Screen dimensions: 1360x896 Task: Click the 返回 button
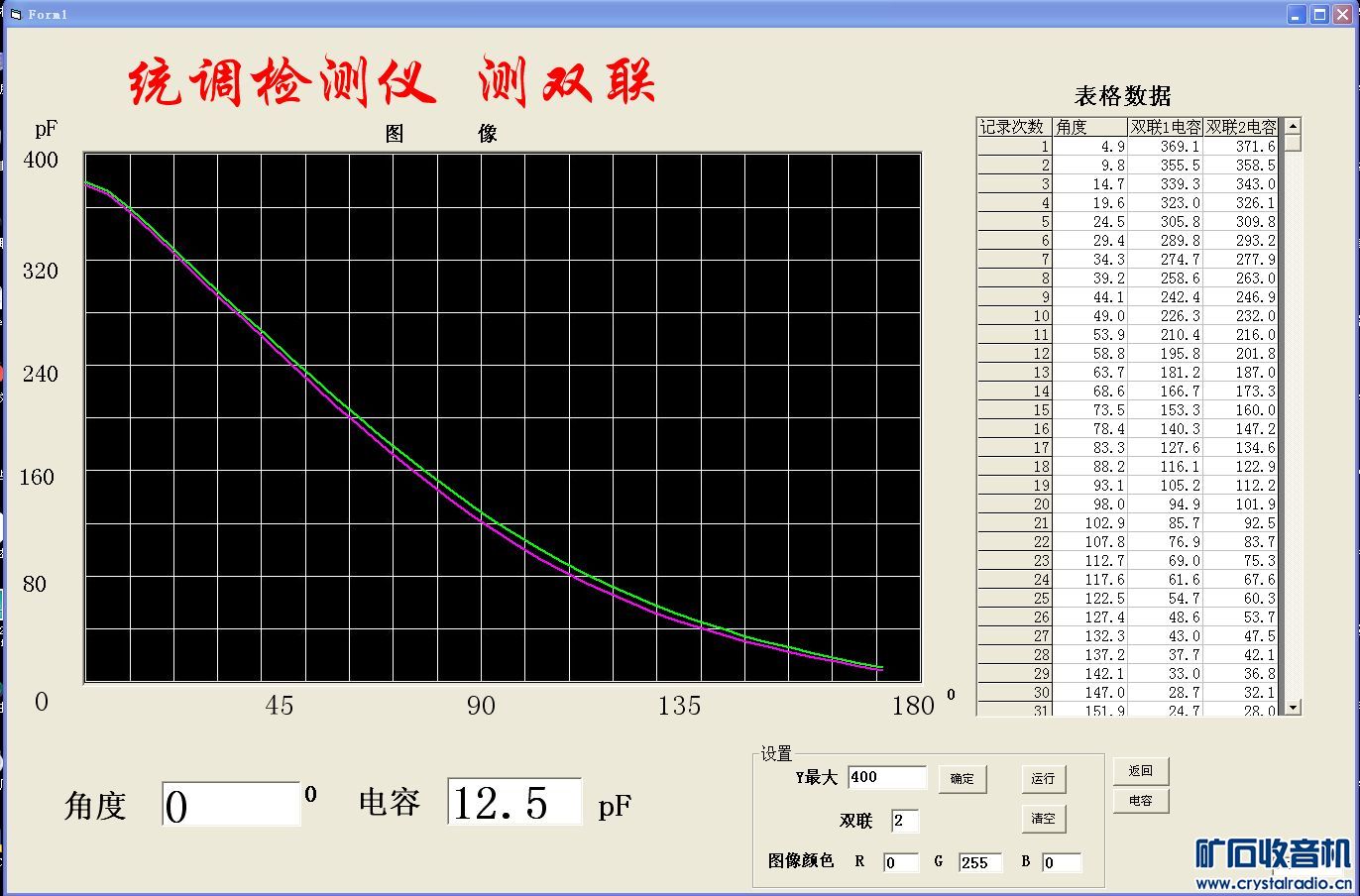click(x=1141, y=771)
